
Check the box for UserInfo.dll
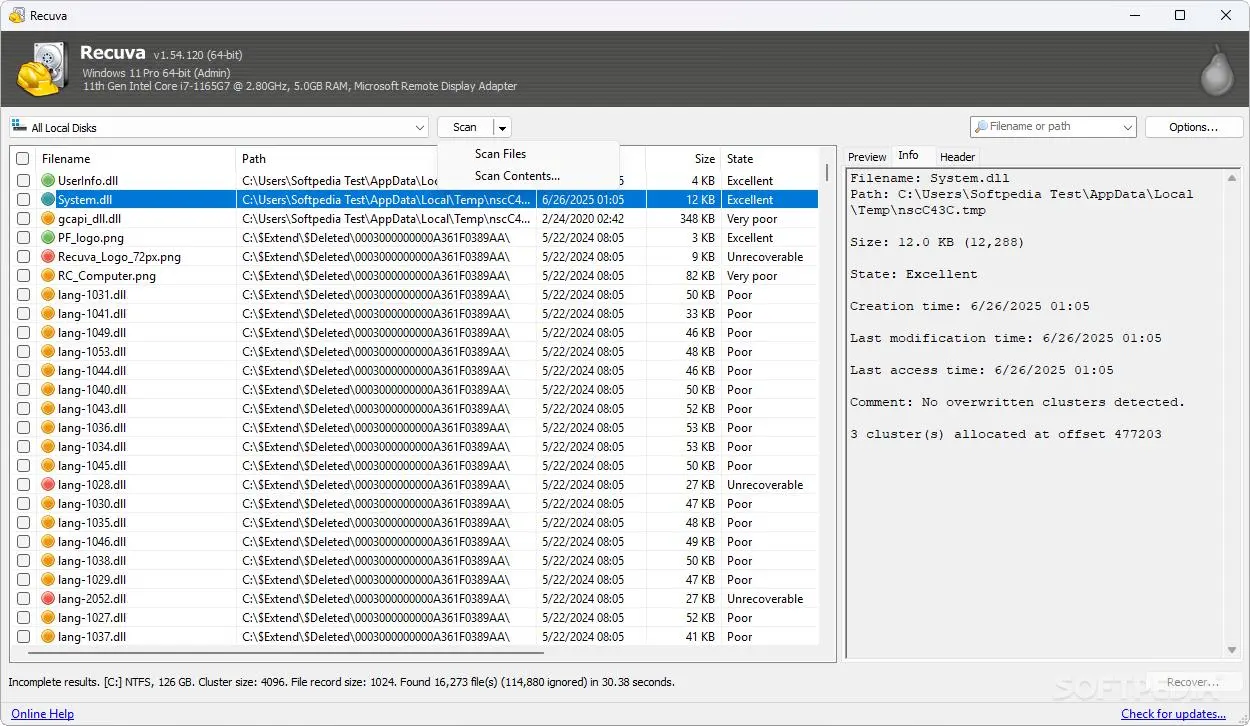tap(23, 181)
